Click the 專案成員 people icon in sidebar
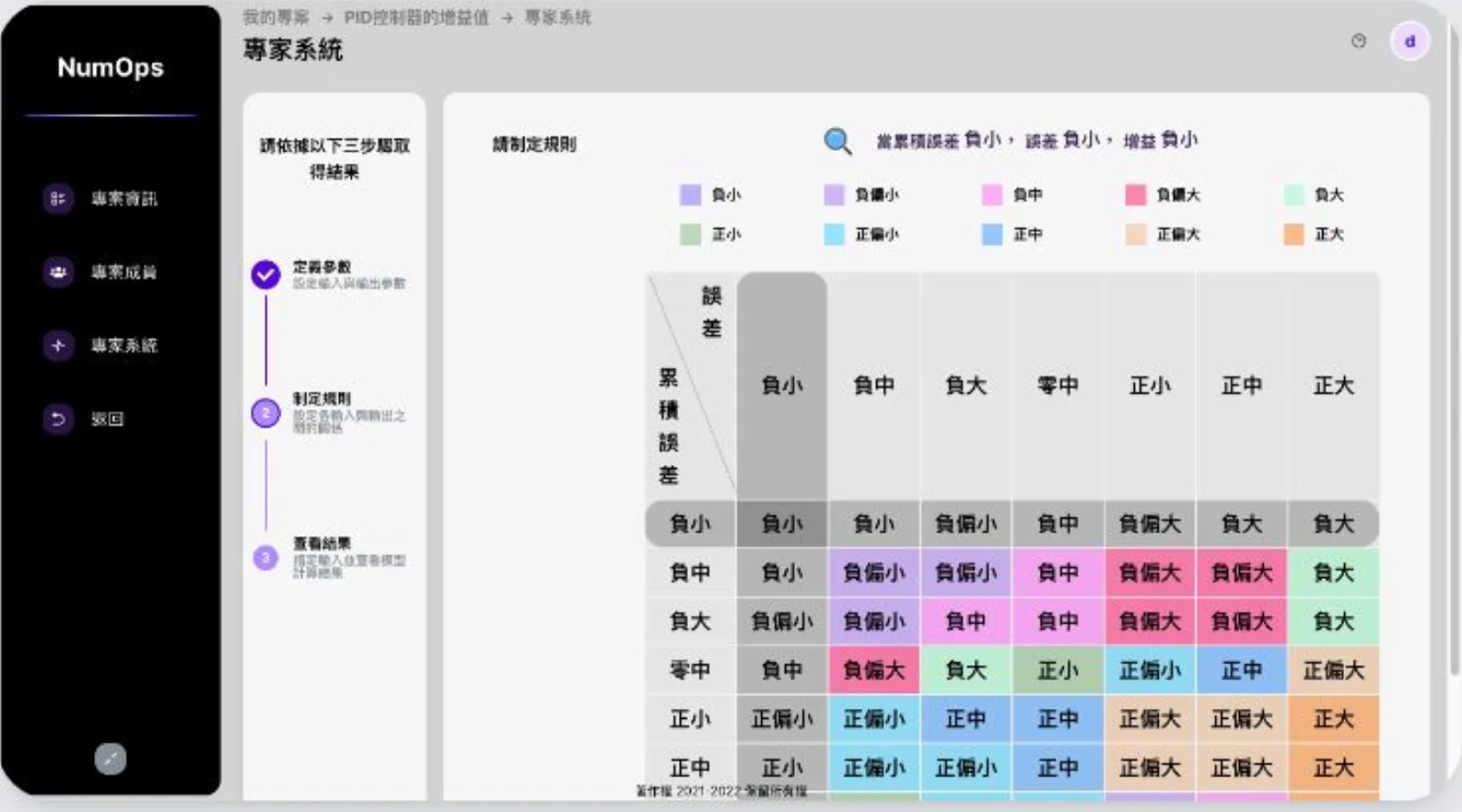1462x812 pixels. (x=58, y=271)
